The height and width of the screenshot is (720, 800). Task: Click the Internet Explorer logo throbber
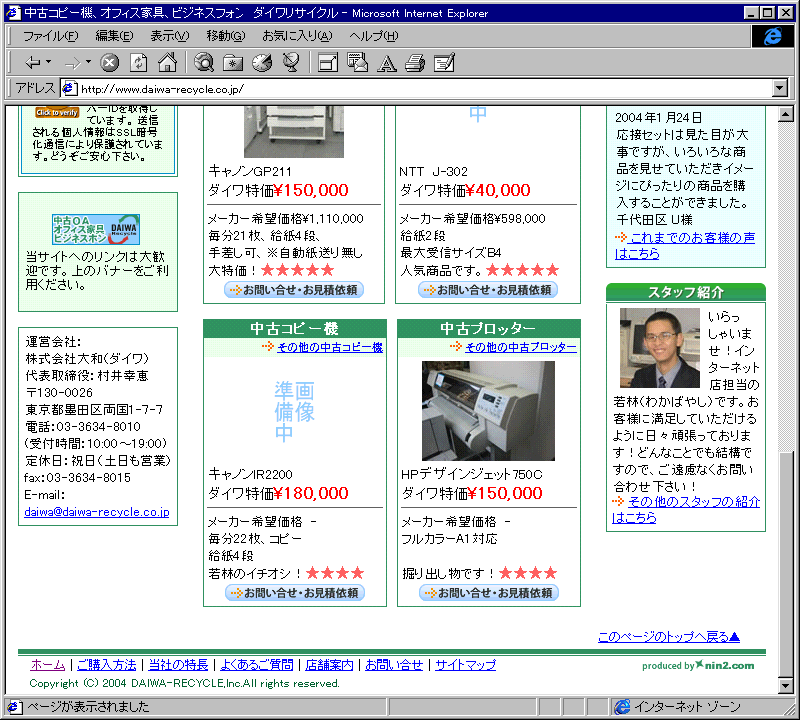click(772, 36)
